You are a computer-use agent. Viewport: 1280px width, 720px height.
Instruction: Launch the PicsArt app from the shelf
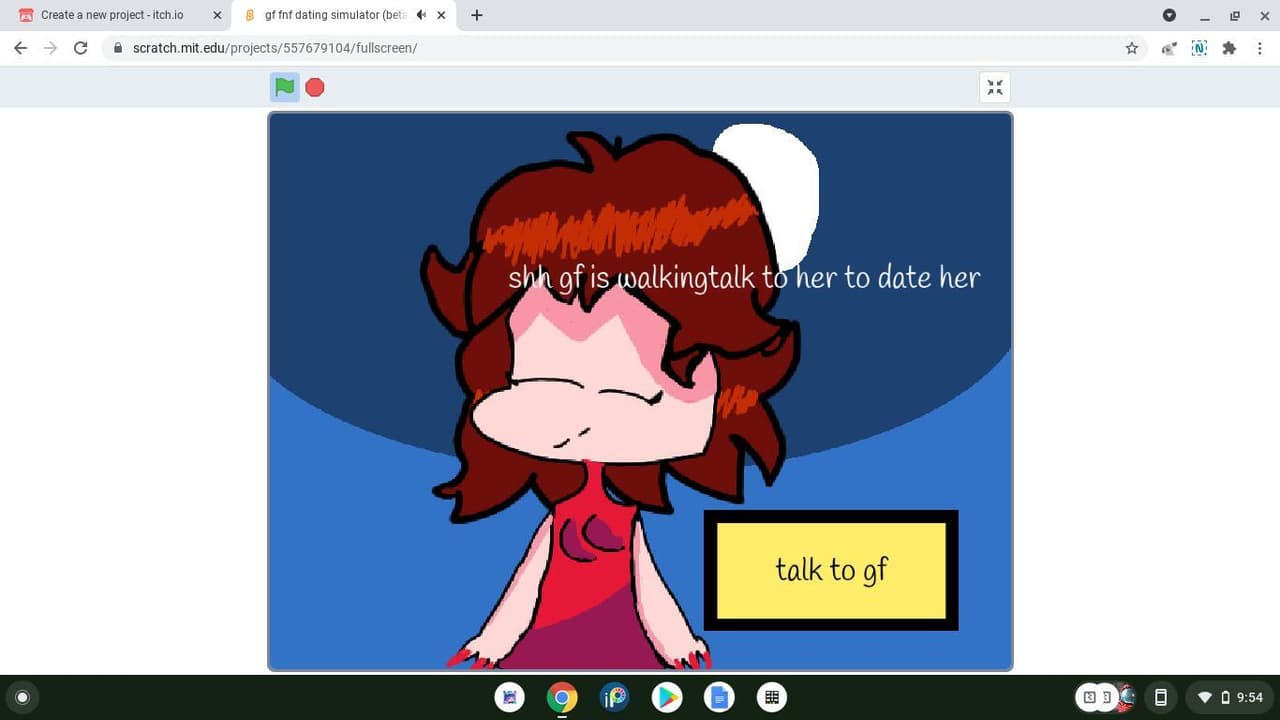point(614,697)
